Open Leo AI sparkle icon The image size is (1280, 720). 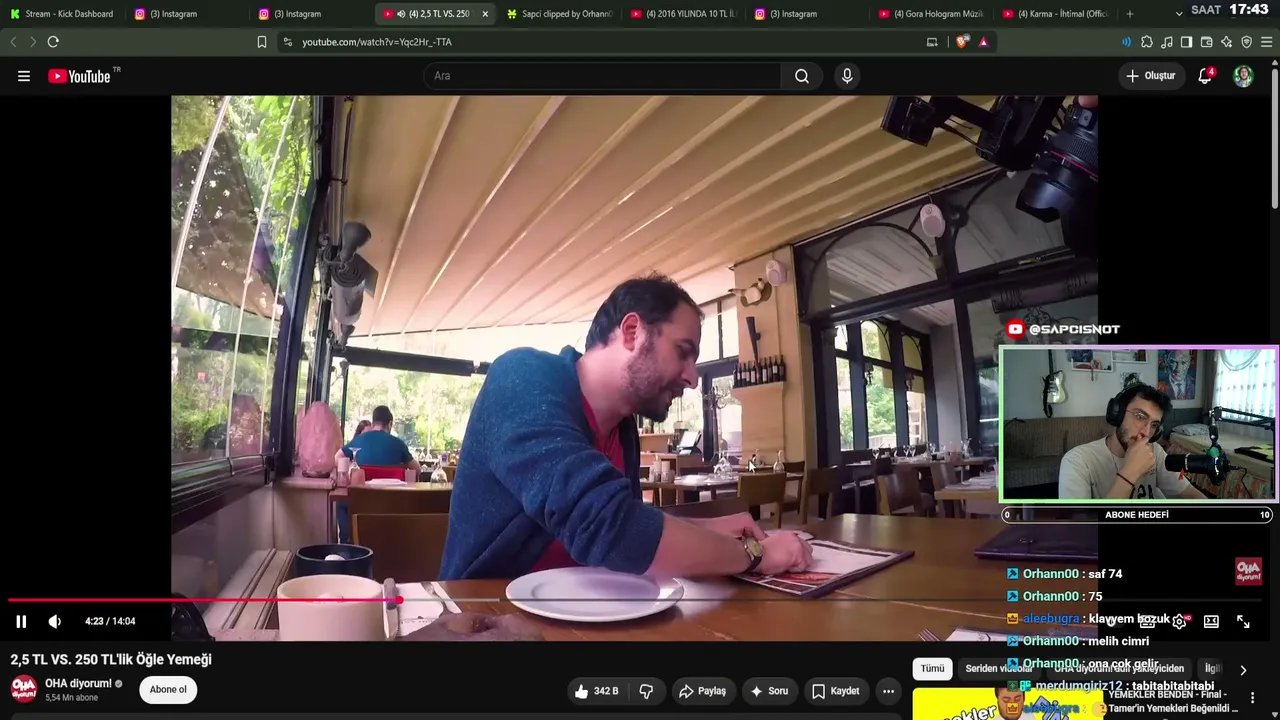click(1226, 42)
